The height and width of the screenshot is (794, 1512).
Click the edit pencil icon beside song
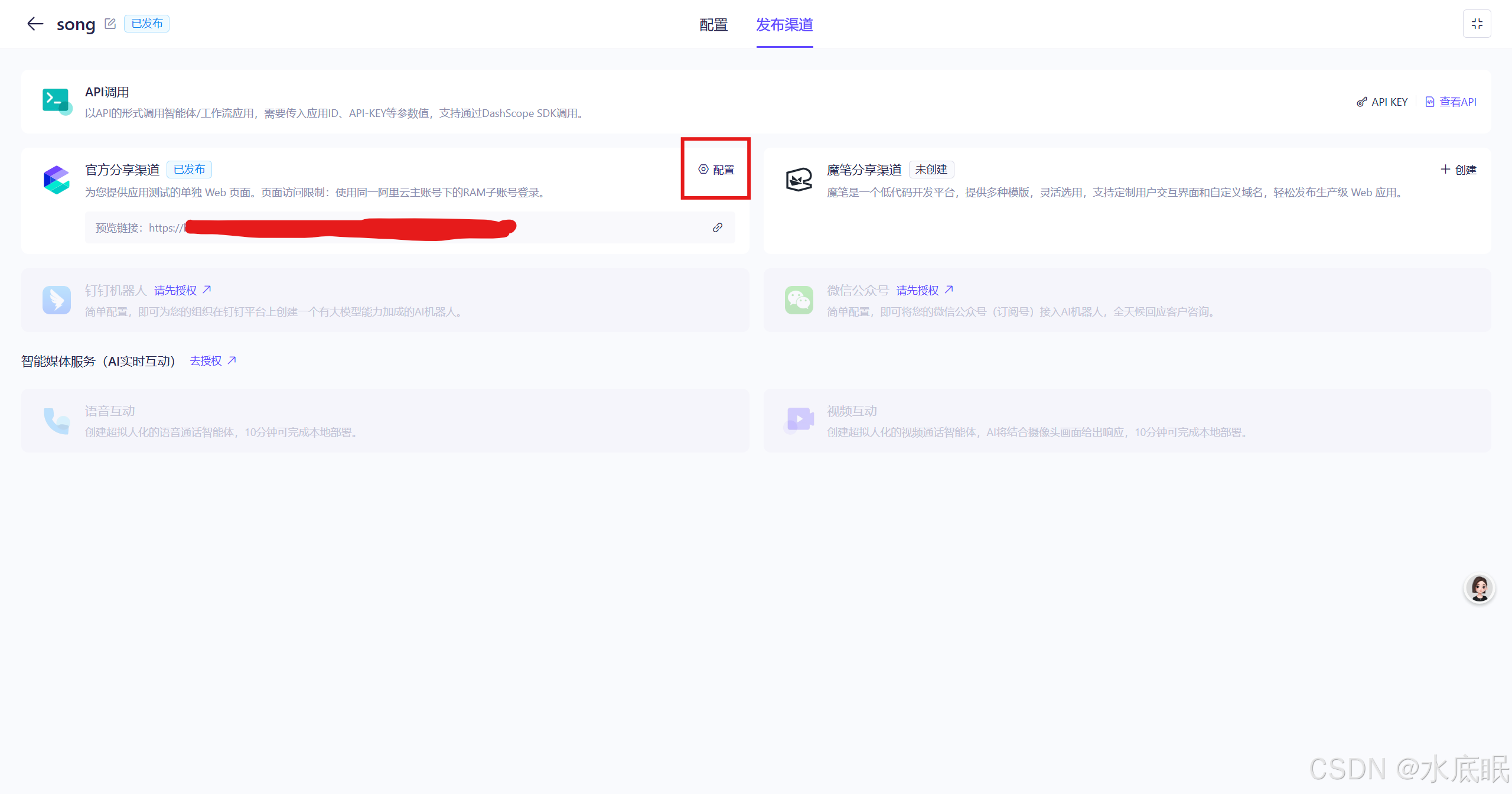pyautogui.click(x=110, y=24)
